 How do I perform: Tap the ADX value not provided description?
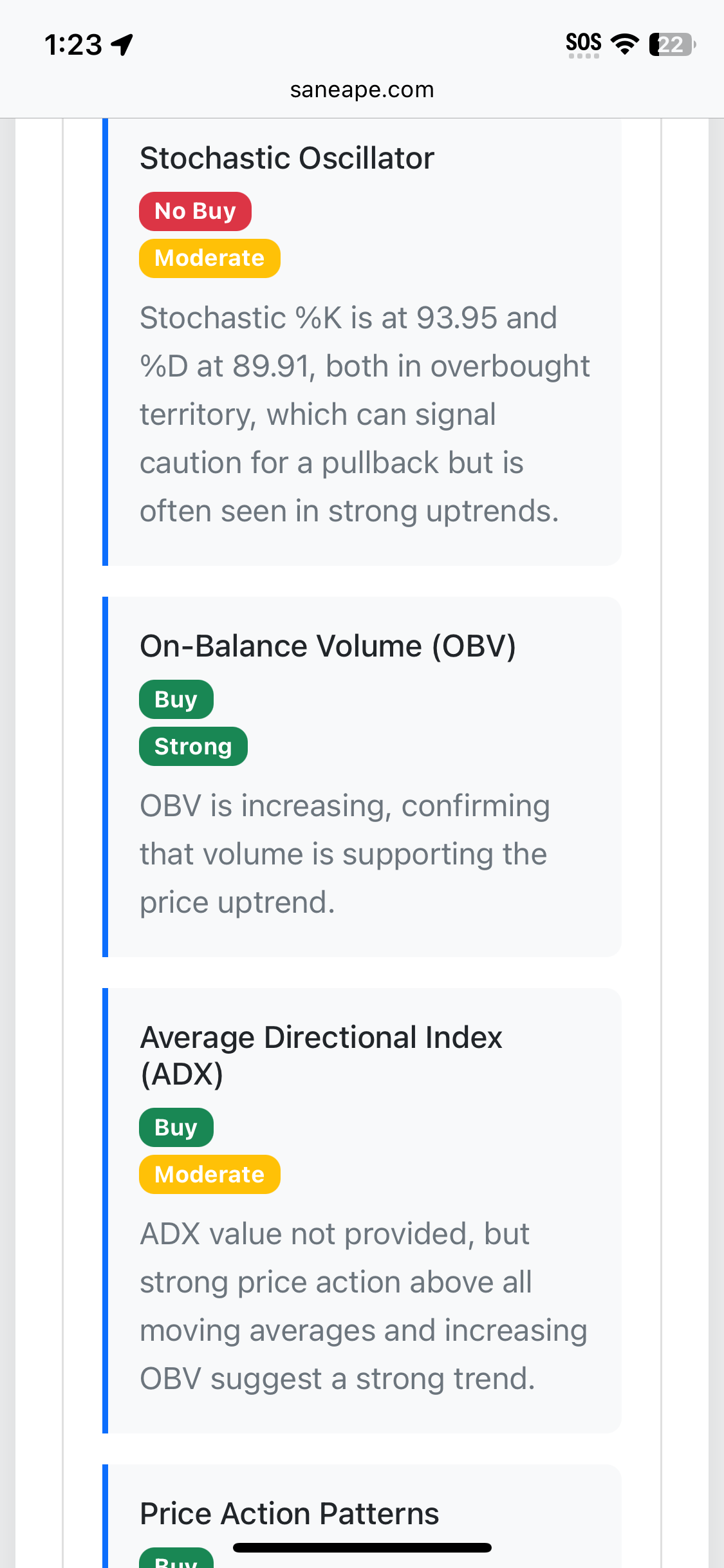point(364,1307)
